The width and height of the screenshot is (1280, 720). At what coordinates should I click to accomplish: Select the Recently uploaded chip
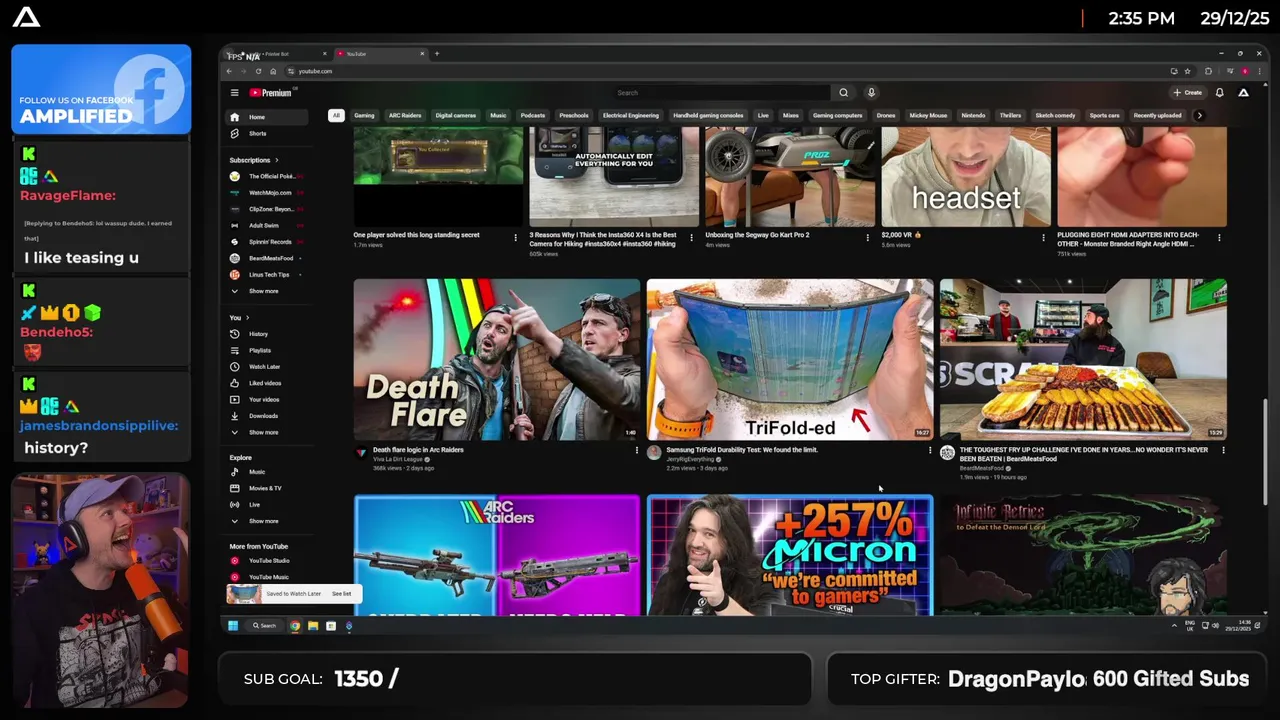1157,115
